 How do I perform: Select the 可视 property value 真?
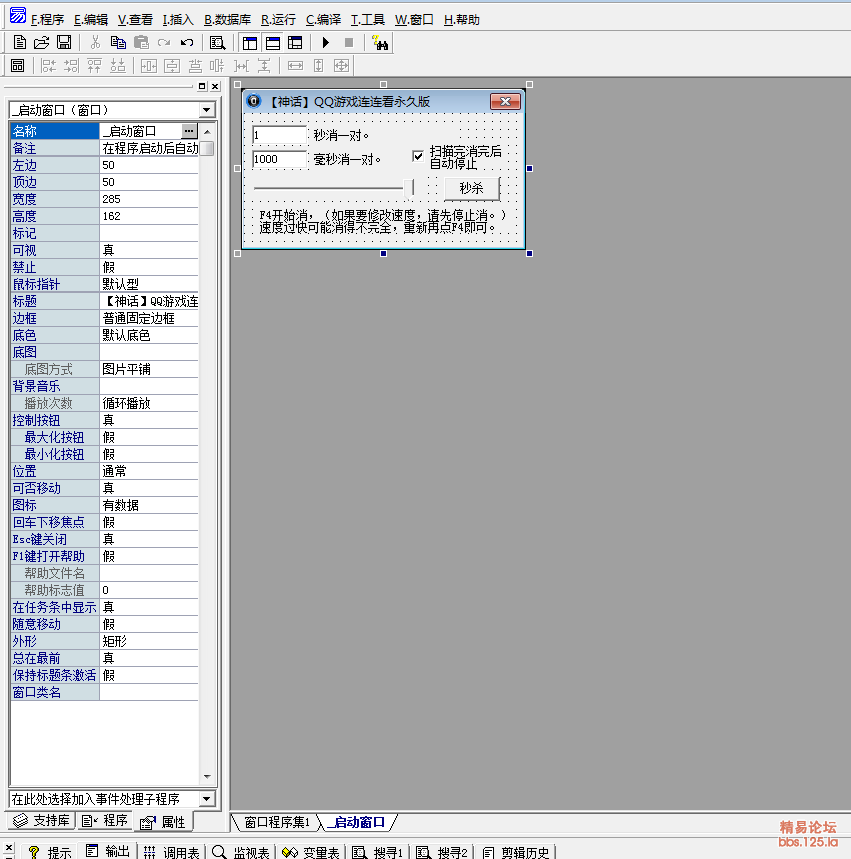click(x=149, y=250)
